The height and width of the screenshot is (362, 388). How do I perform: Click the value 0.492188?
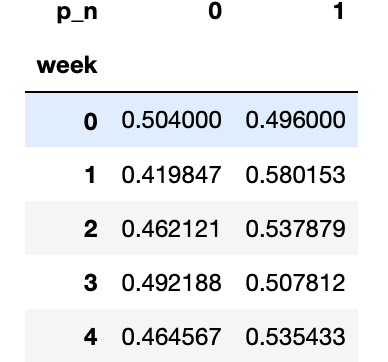point(171,283)
